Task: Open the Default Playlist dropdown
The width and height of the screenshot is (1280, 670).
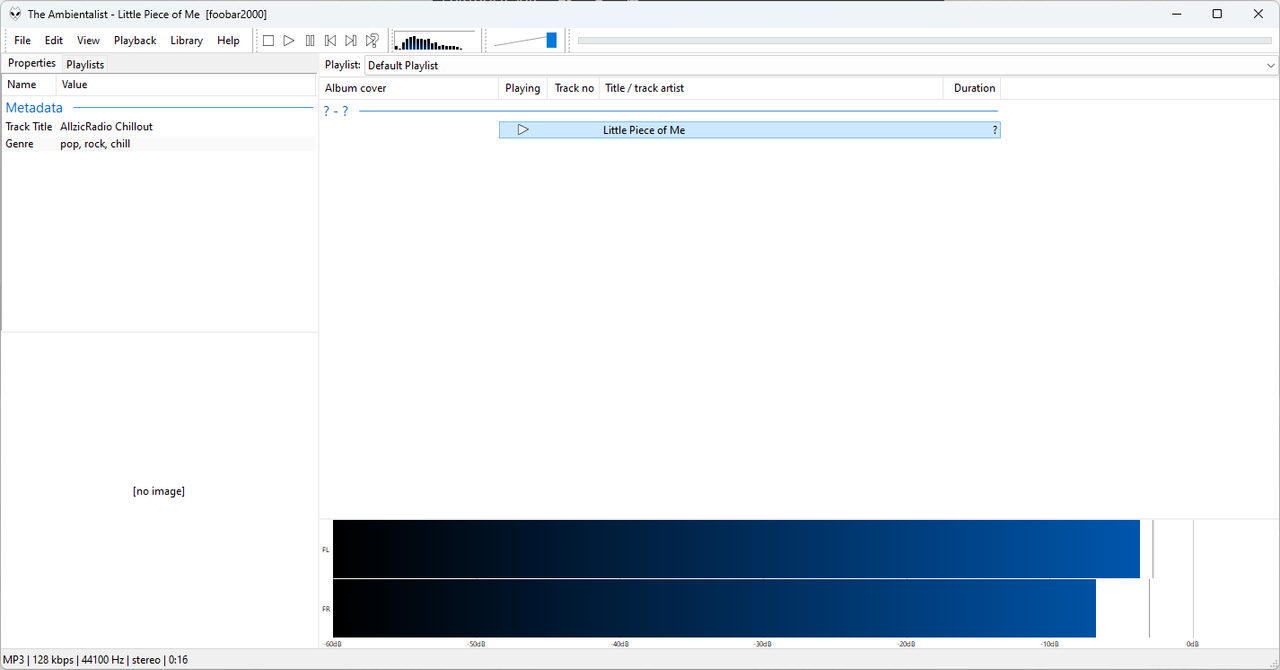Action: click(x=821, y=65)
